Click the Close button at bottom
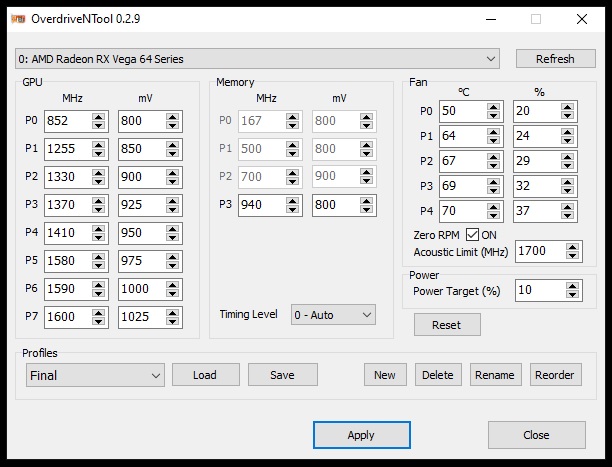 (536, 435)
